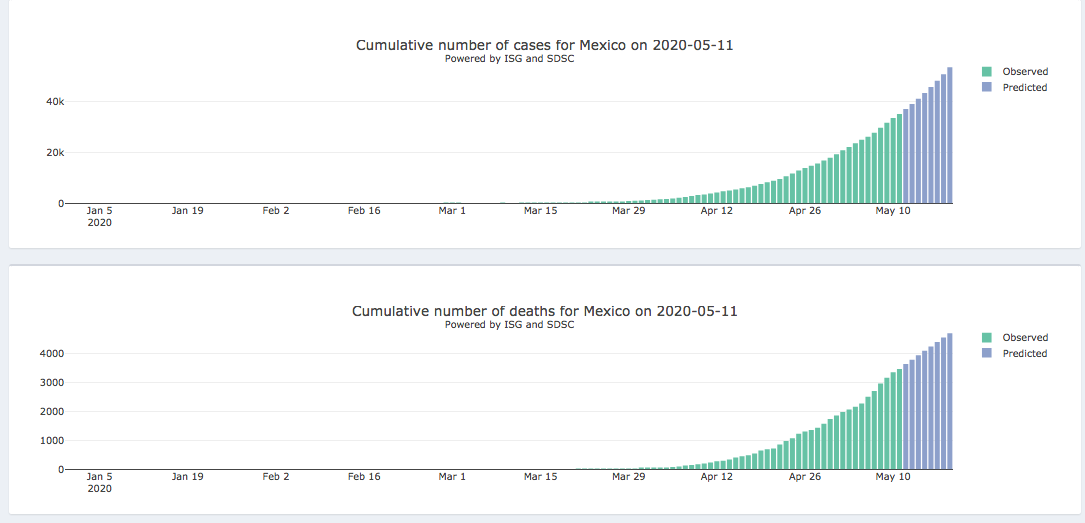
Task: Hide Predicted series in deaths chart legend
Action: [1024, 354]
